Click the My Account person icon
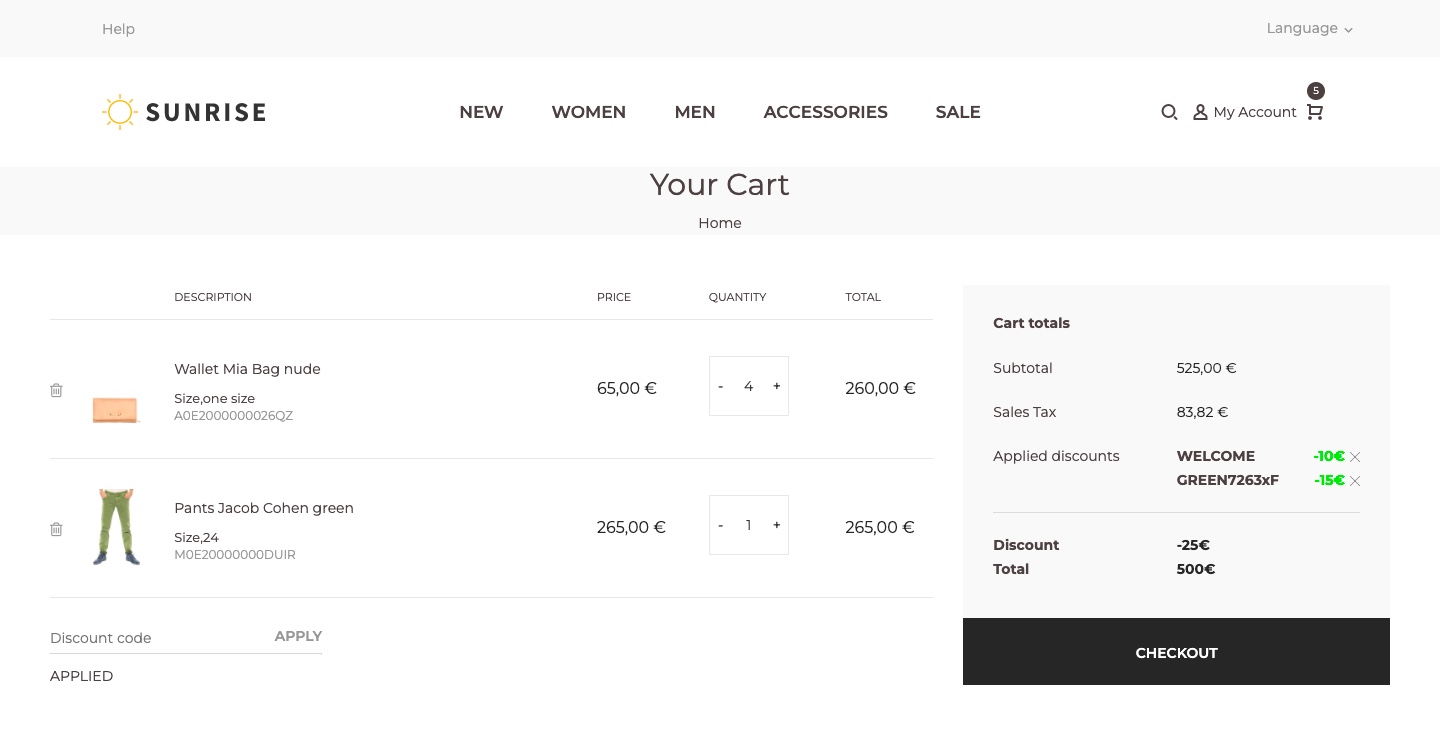The width and height of the screenshot is (1440, 734). click(1200, 112)
